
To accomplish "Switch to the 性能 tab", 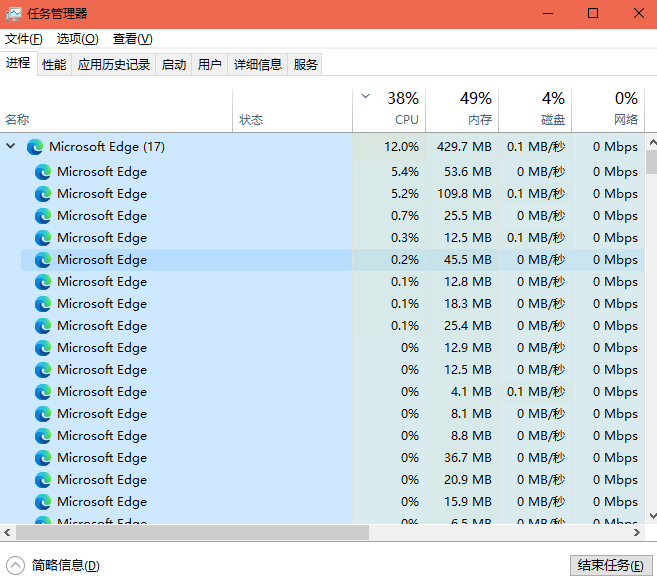I will coord(54,65).
